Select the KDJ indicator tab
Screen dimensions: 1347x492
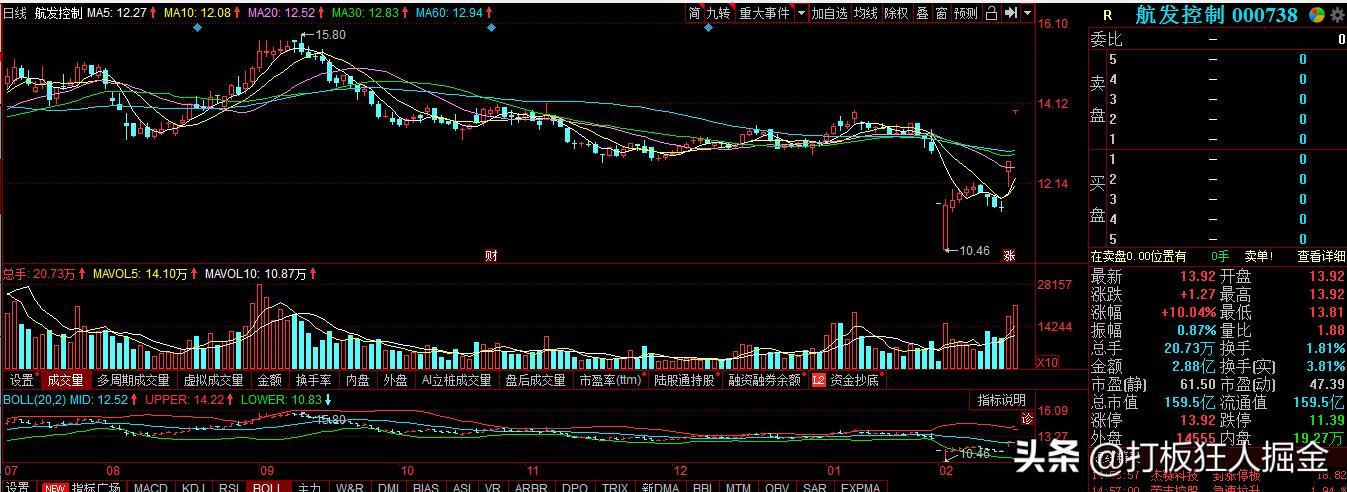click(x=192, y=487)
